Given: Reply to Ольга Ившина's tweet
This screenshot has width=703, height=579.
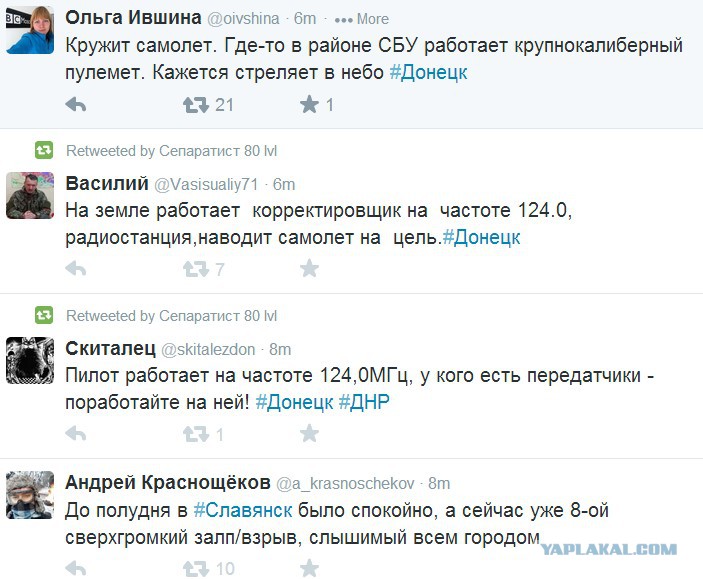Looking at the screenshot, I should pos(76,105).
